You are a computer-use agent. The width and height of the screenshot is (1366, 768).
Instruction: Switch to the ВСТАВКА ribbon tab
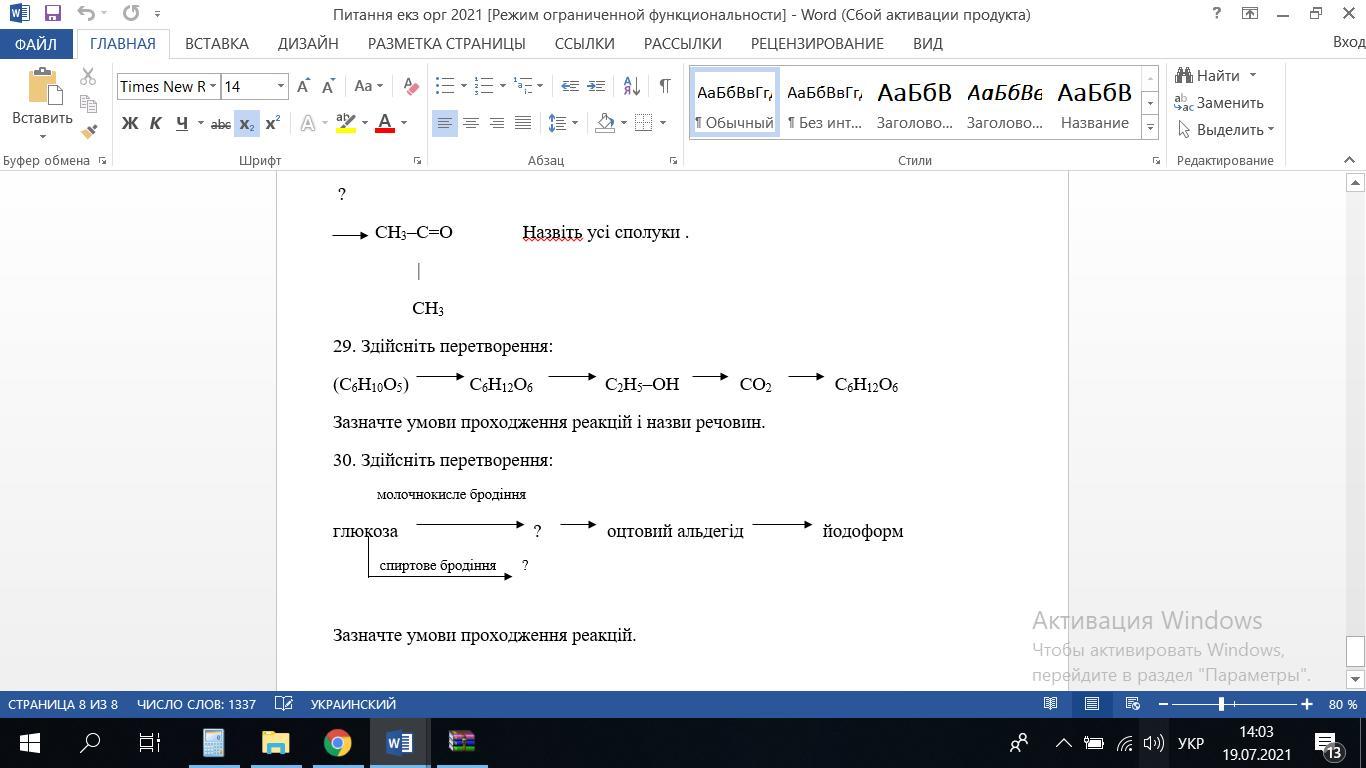[x=216, y=44]
